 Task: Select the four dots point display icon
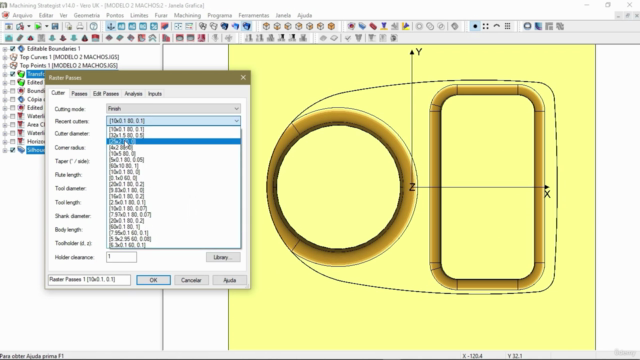pyautogui.click(x=486, y=27)
